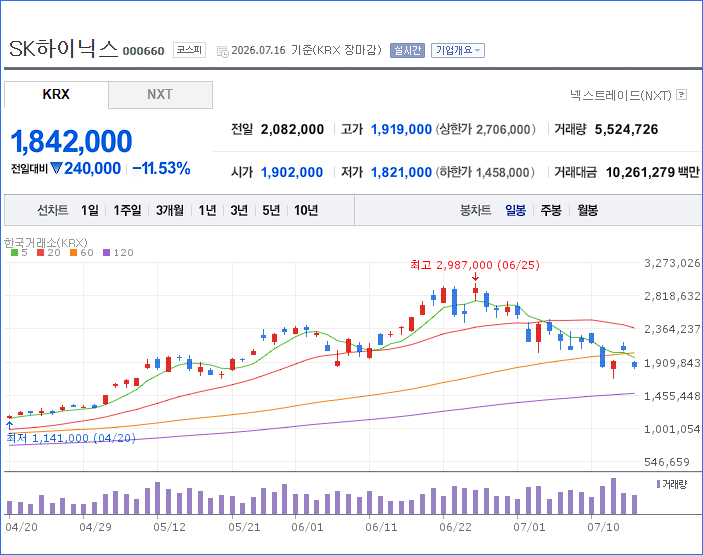Viewport: 703px width, 555px height.
Task: Click the purple 거래량 legend marker
Action: click(659, 484)
